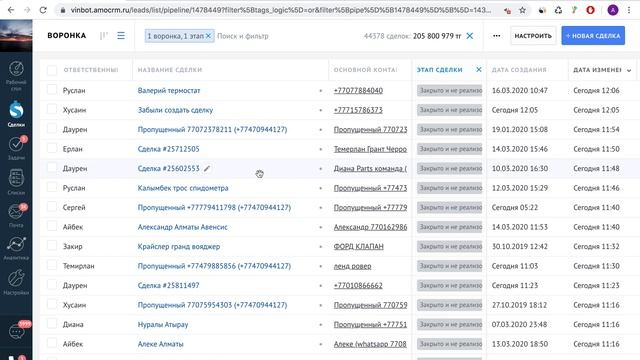Viewport: 640px width, 360px height.
Task: Open the chat notifications bubble icon
Action: click(17, 331)
